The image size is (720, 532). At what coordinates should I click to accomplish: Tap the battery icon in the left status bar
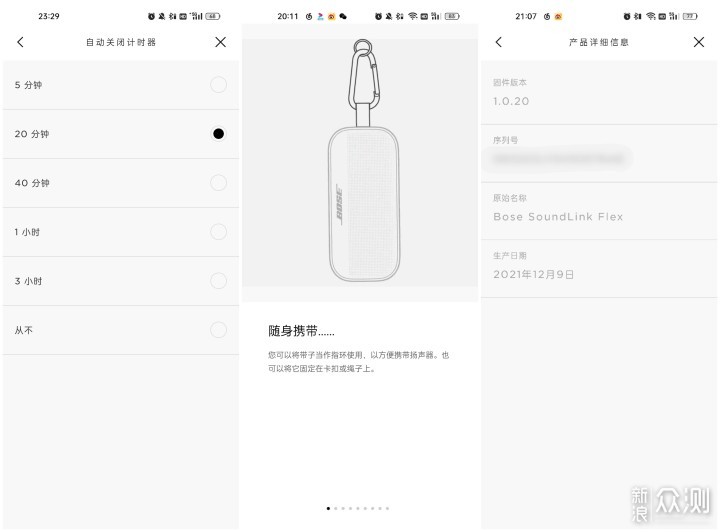click(213, 17)
